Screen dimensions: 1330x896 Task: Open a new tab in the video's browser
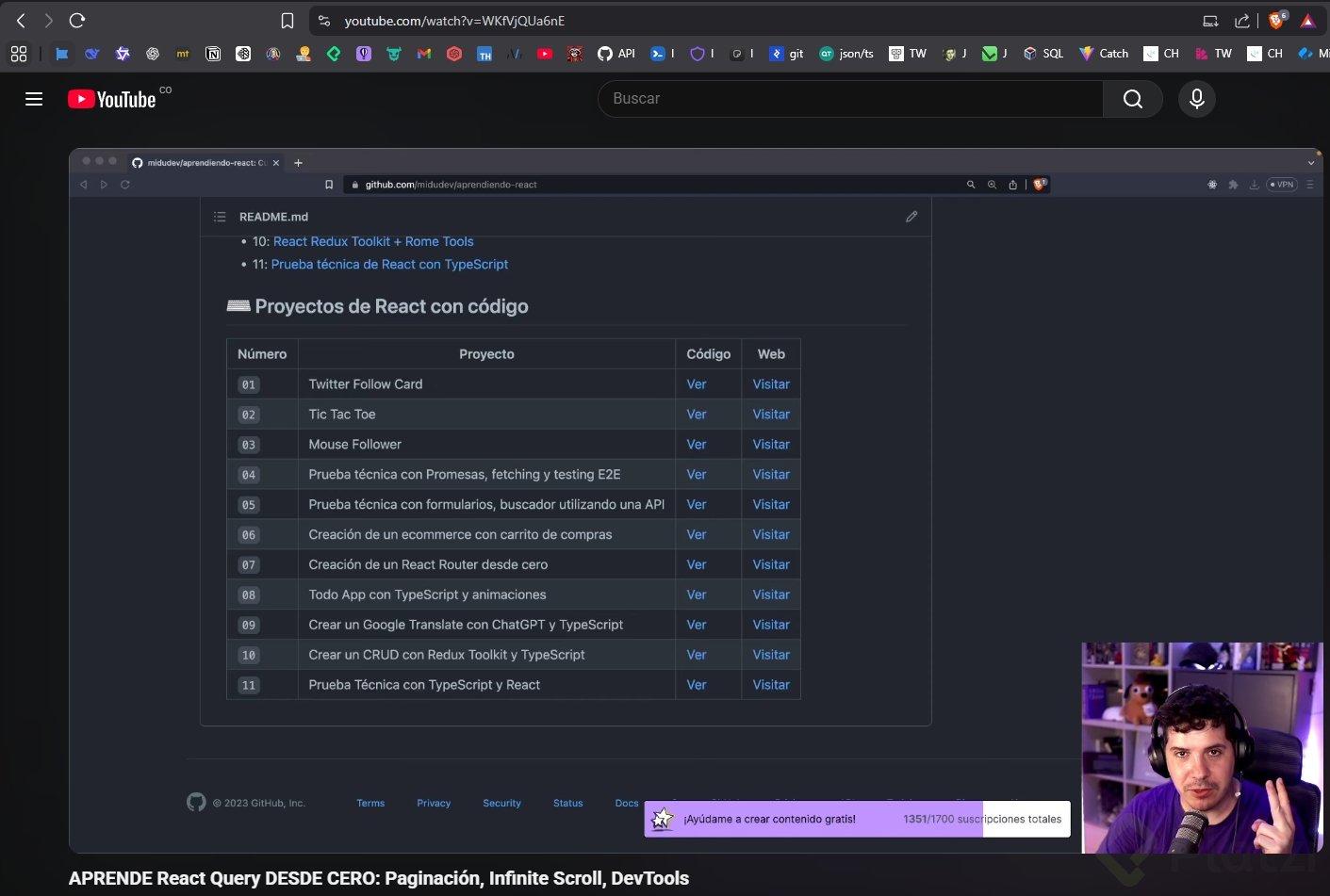point(298,163)
